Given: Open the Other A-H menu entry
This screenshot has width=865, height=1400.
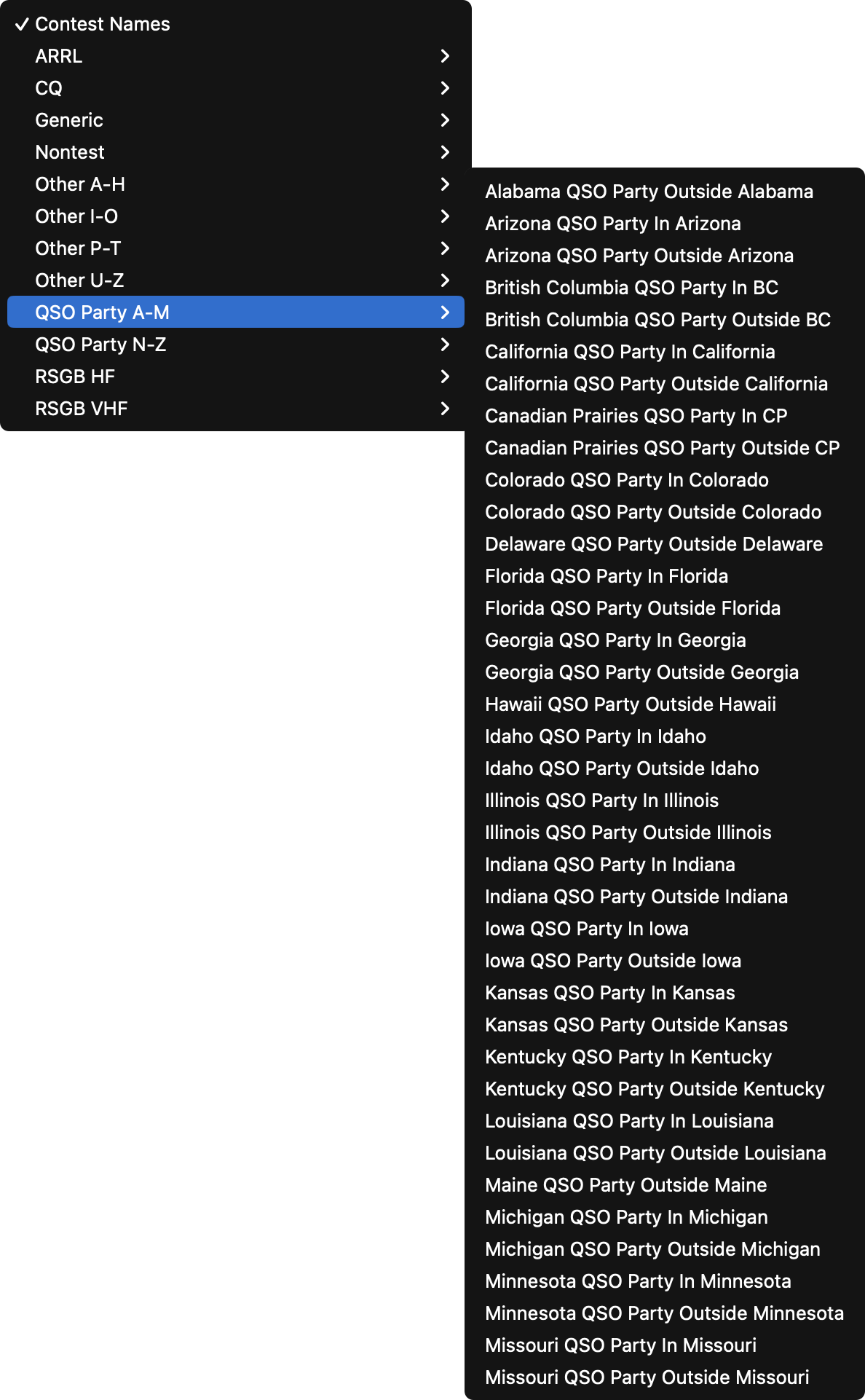Looking at the screenshot, I should (x=236, y=184).
